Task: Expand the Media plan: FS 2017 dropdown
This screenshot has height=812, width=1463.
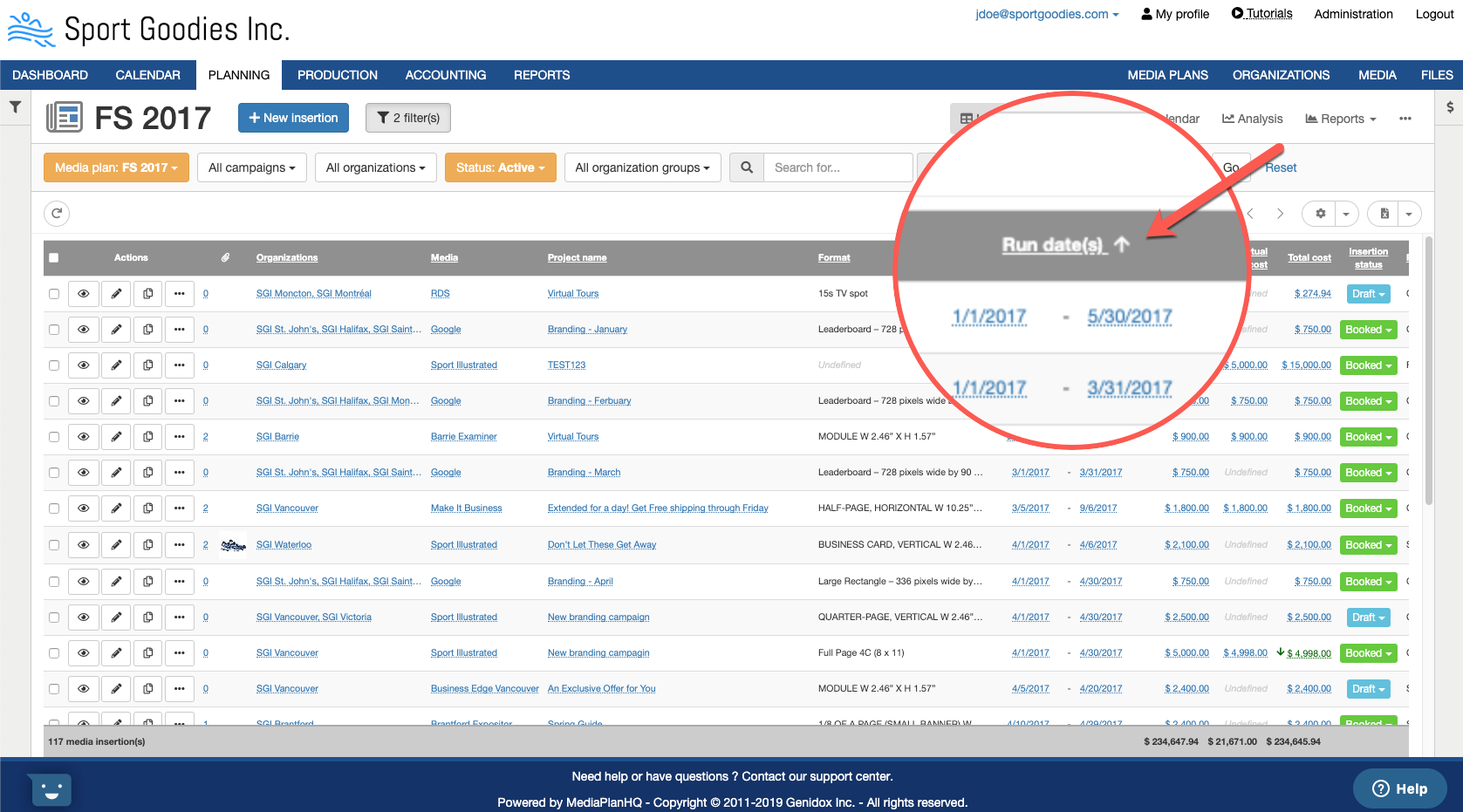Action: (x=116, y=167)
